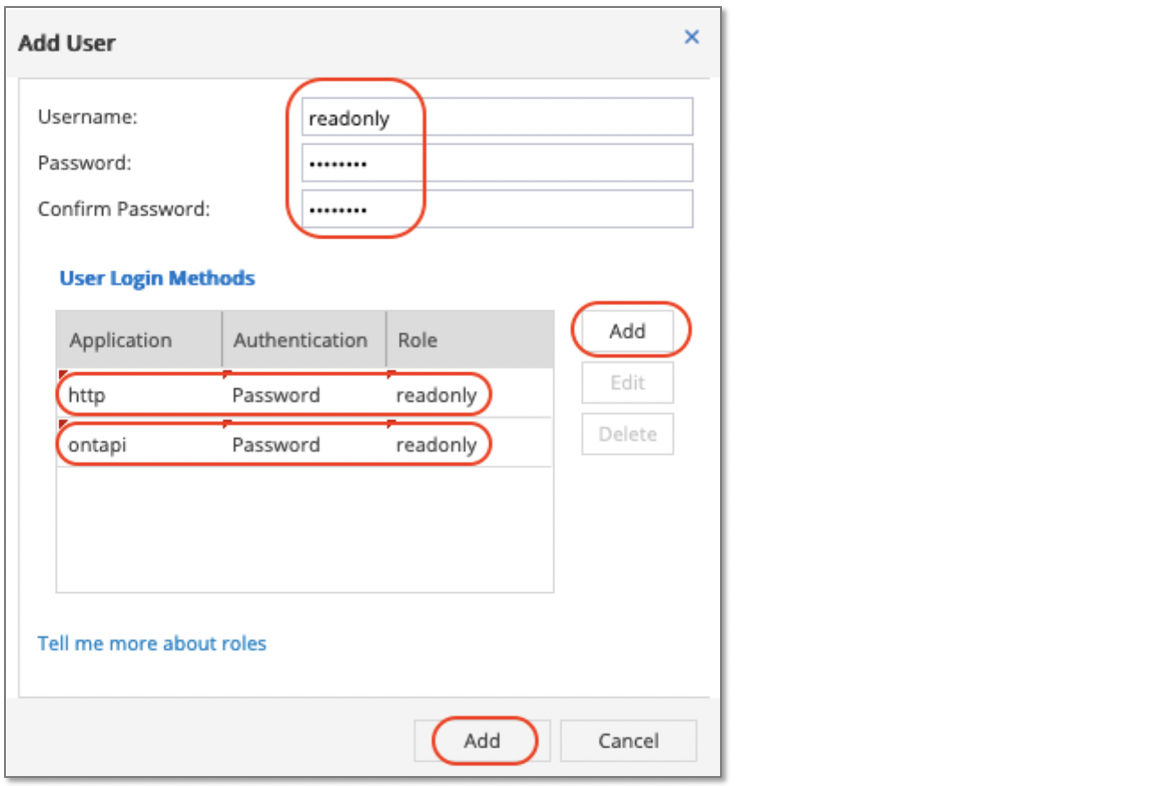This screenshot has width=1152, height=786.
Task: Close the Add User dialog
Action: (x=691, y=37)
